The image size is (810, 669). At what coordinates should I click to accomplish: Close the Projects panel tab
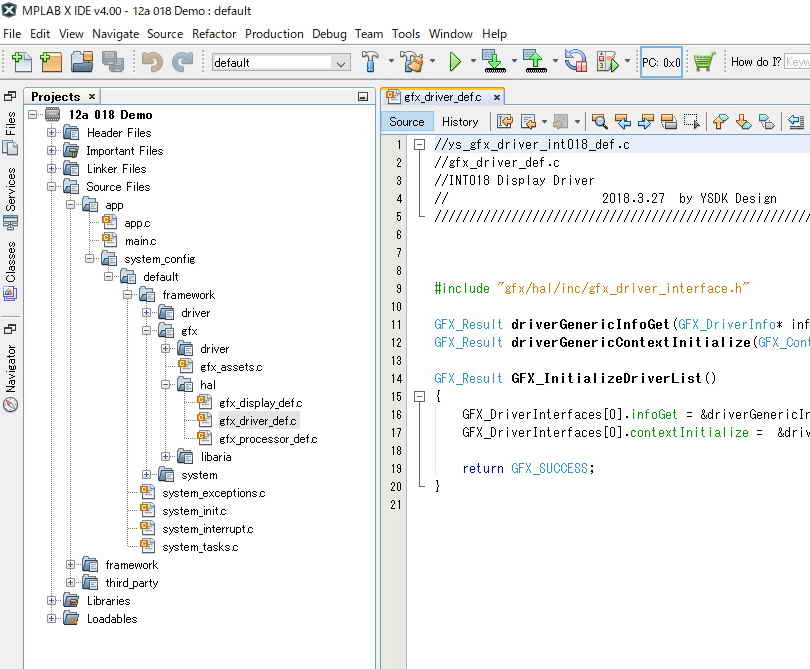click(92, 97)
